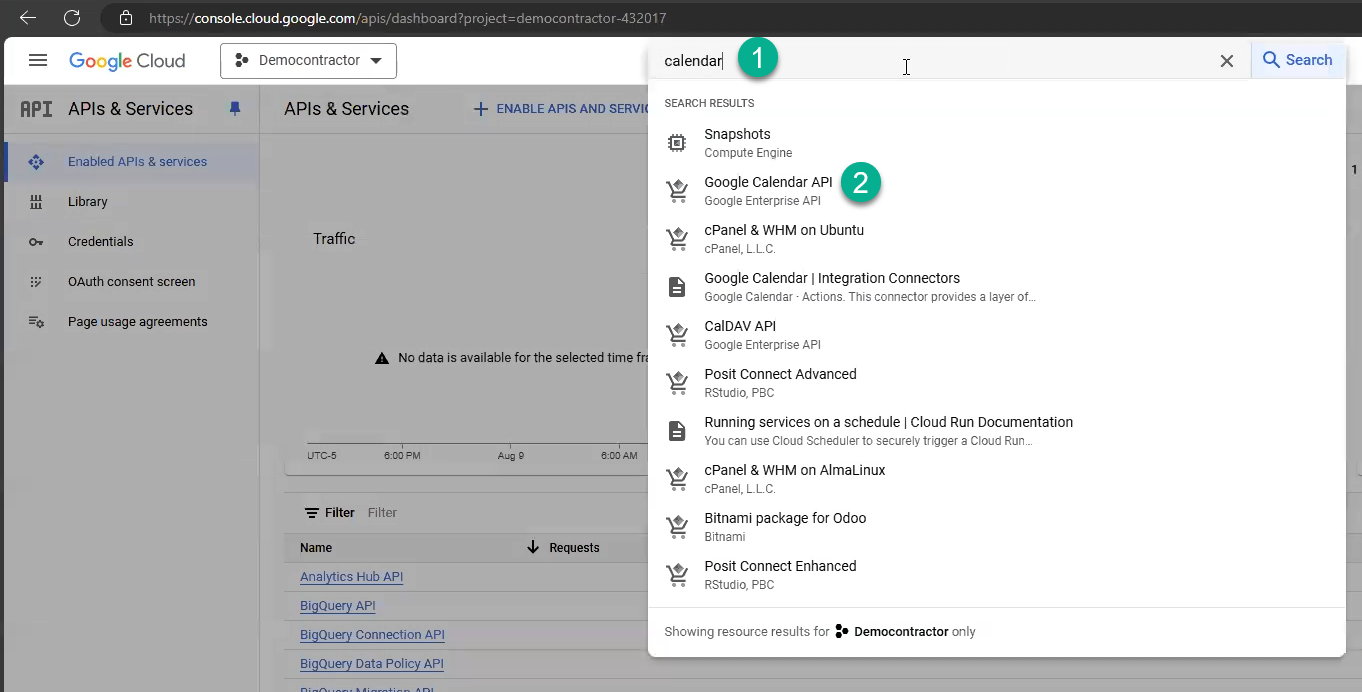
Task: Pin APIs & Services with the pin icon
Action: [x=235, y=109]
